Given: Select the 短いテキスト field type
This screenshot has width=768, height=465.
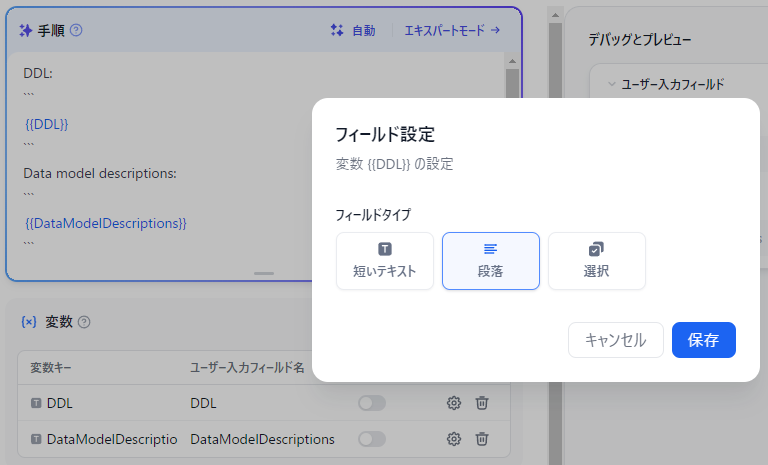Looking at the screenshot, I should [x=384, y=261].
